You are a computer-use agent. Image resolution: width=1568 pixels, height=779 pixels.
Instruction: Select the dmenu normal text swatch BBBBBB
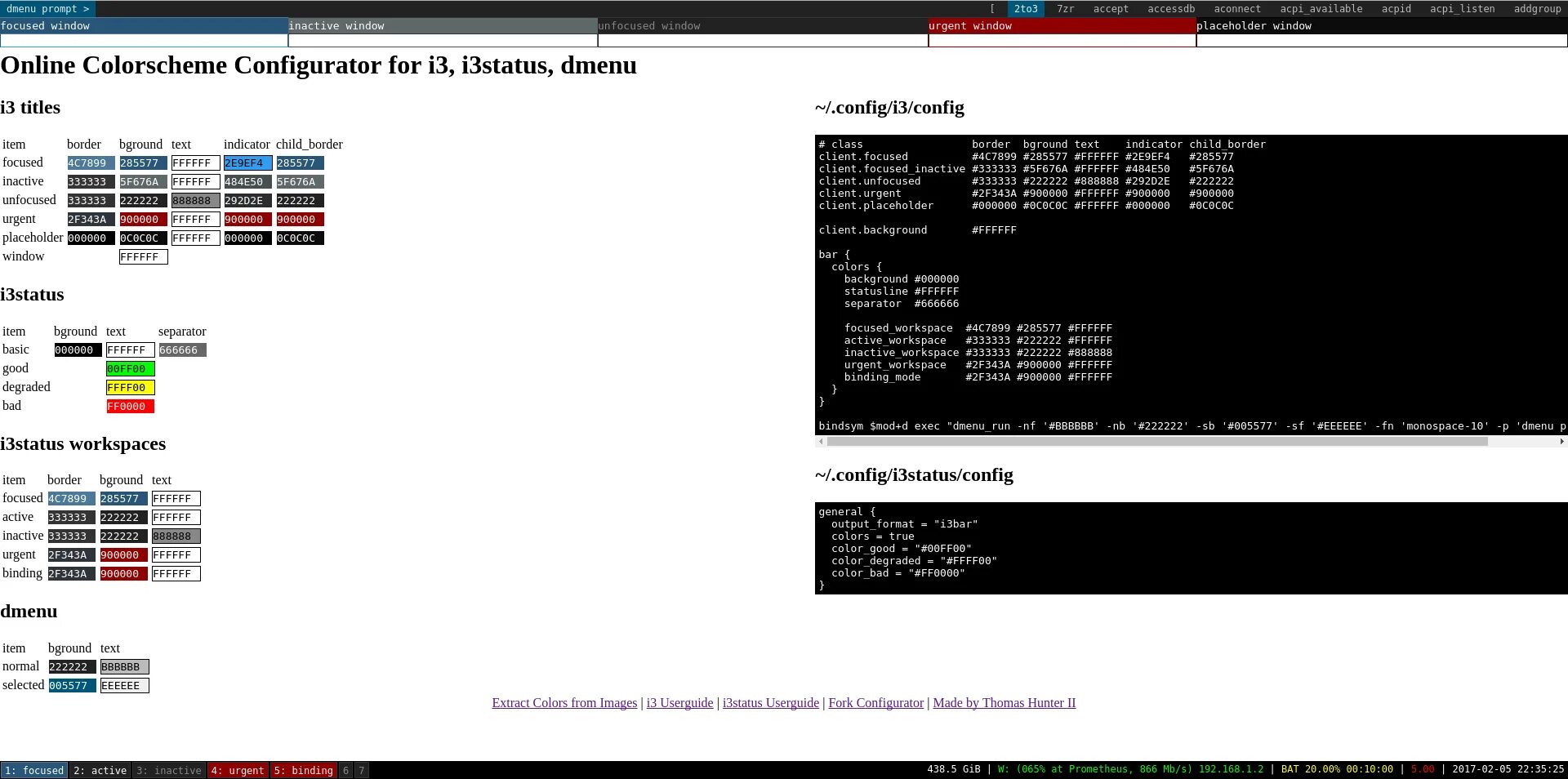pos(124,667)
